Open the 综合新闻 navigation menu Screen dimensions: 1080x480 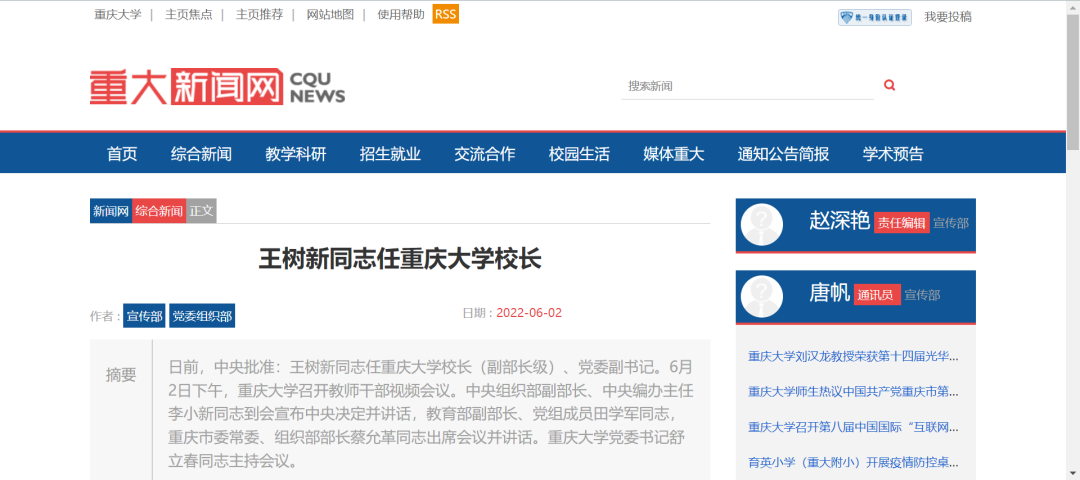(201, 154)
